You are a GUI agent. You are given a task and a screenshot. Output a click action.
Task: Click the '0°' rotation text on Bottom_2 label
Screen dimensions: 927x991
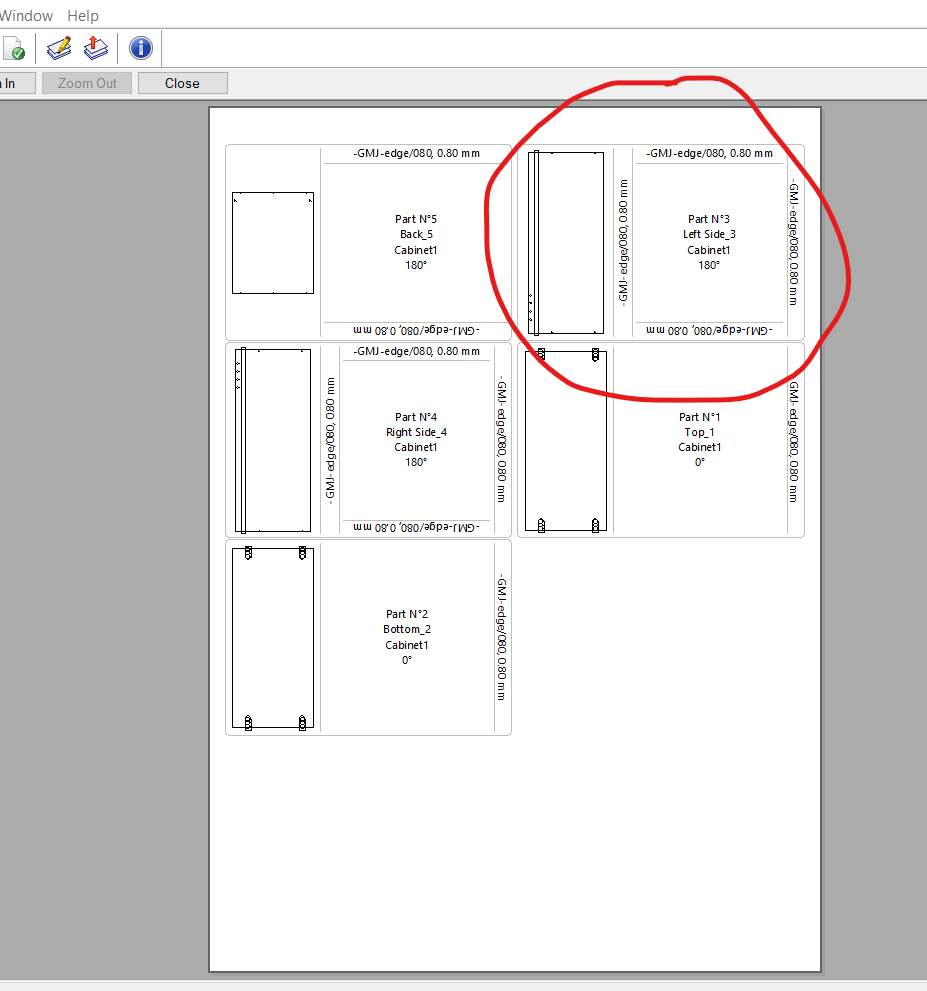pos(407,660)
